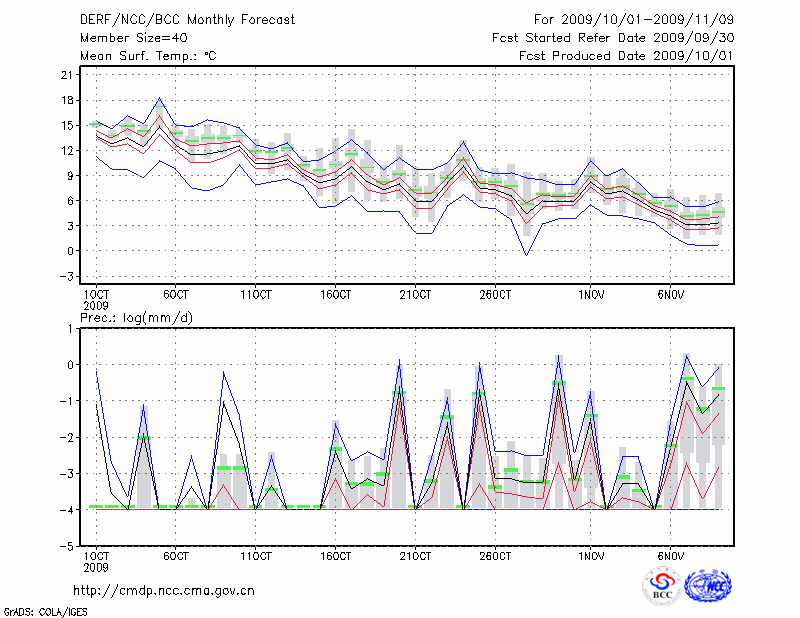This screenshot has width=800, height=618.
Task: Click 21OCT on the temperature chart axis
Action: 415,295
